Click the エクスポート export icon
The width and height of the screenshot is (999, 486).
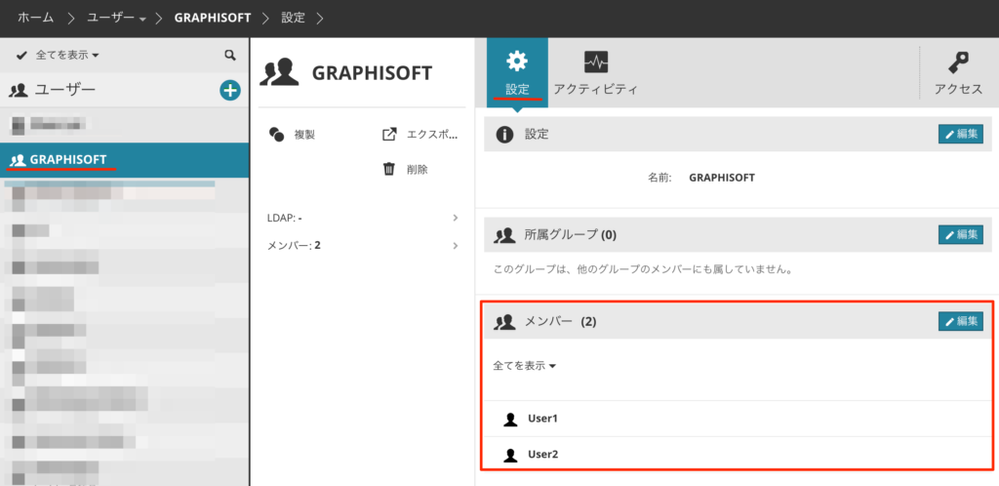pos(389,134)
